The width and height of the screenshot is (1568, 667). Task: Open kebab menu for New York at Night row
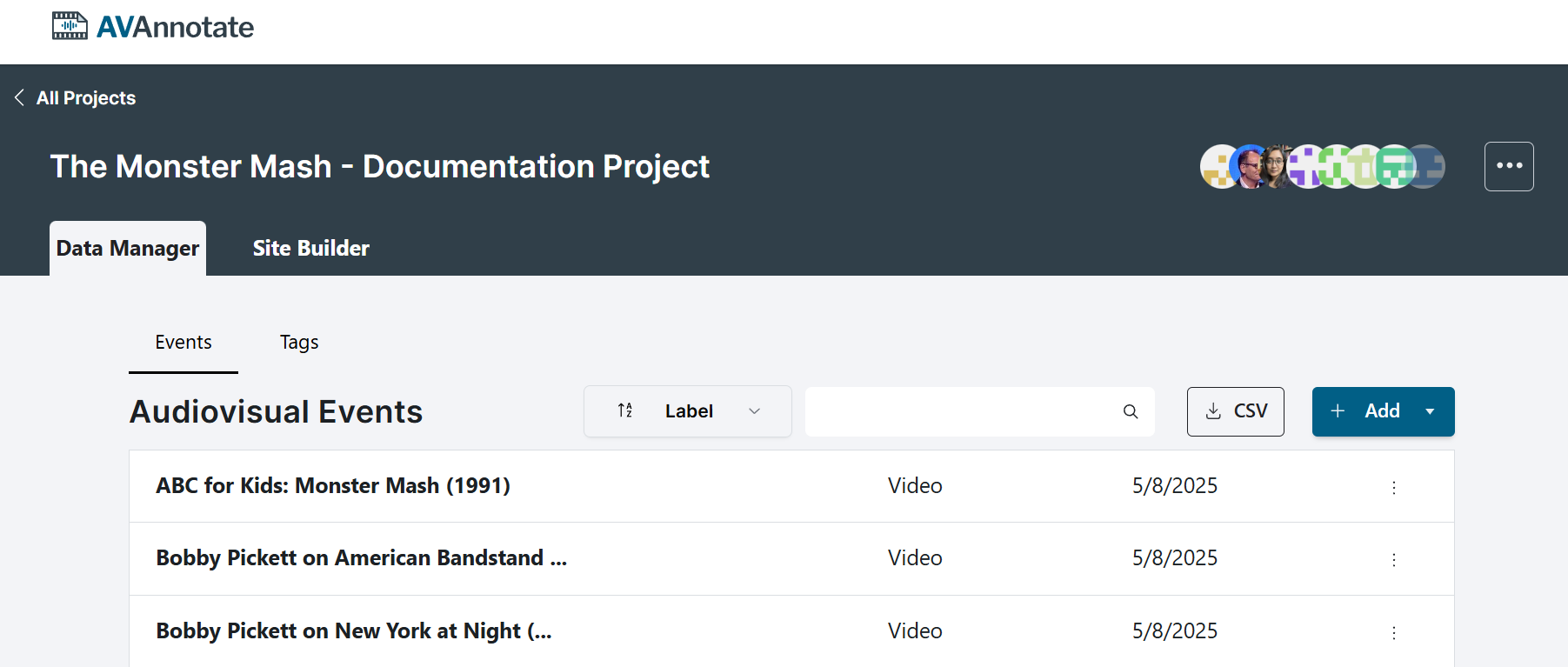pyautogui.click(x=1394, y=632)
